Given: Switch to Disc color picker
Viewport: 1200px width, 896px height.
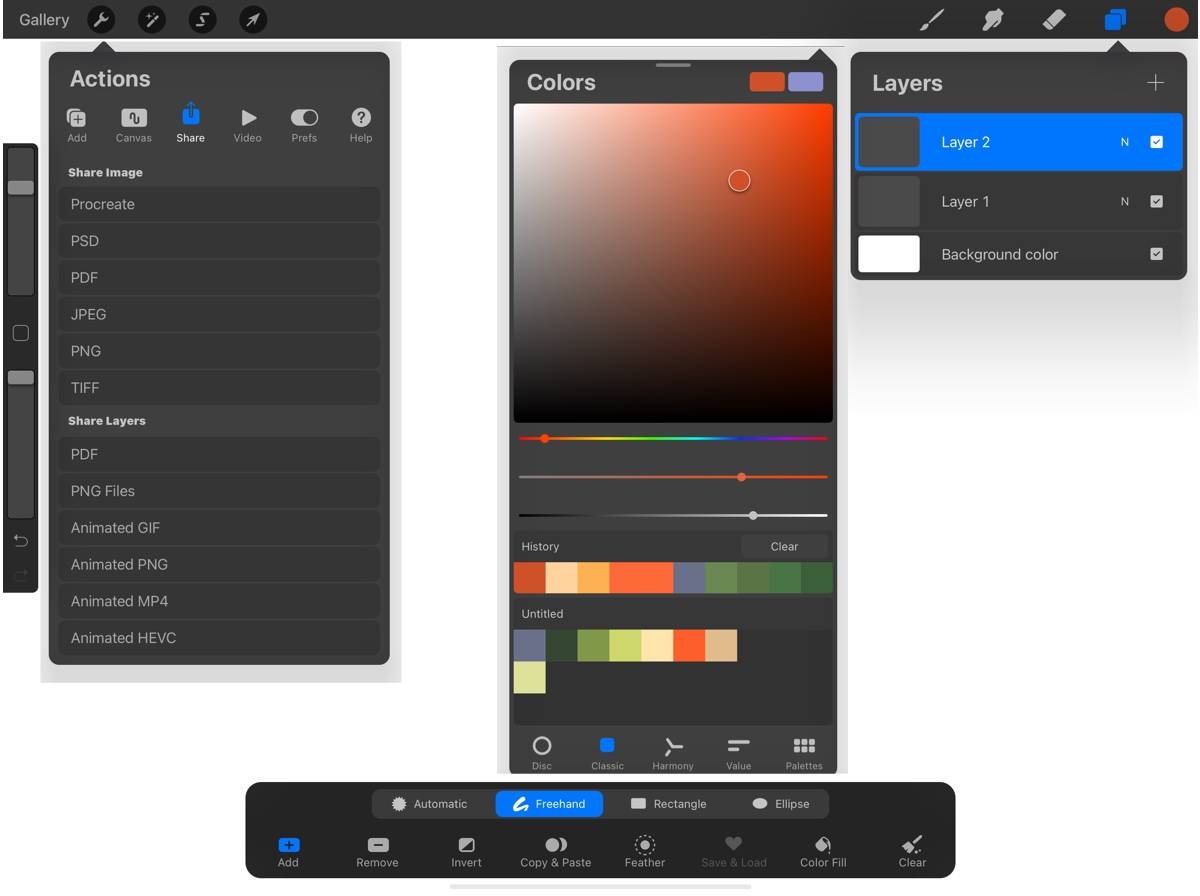Looking at the screenshot, I should [x=542, y=752].
